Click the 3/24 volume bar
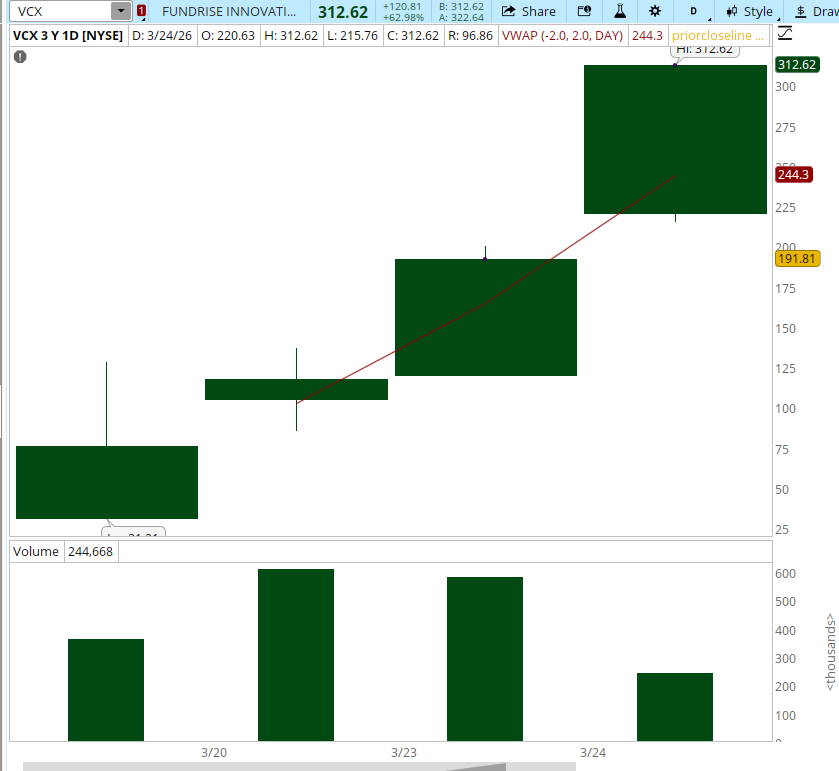 675,707
